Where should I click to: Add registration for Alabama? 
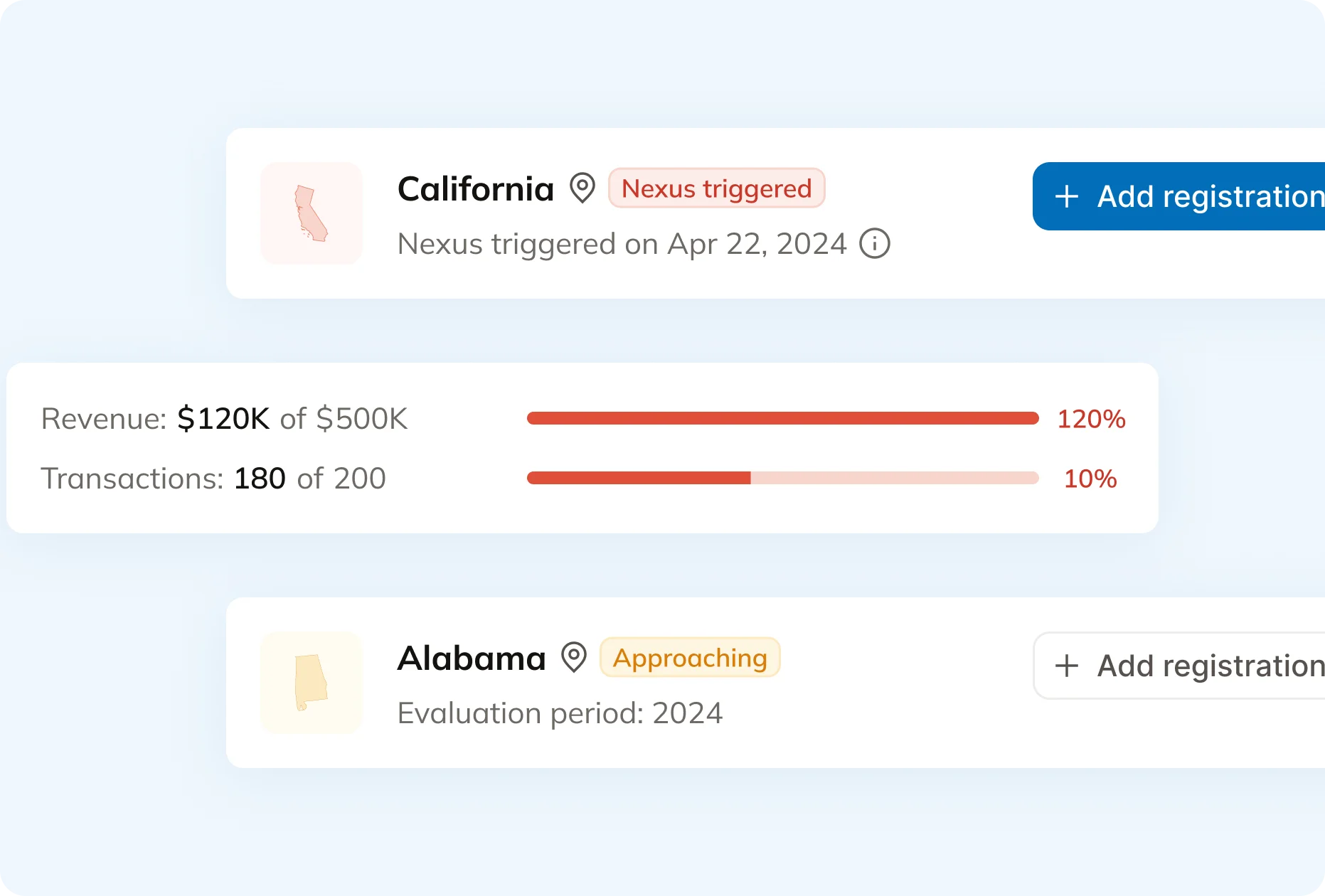coord(1174,666)
